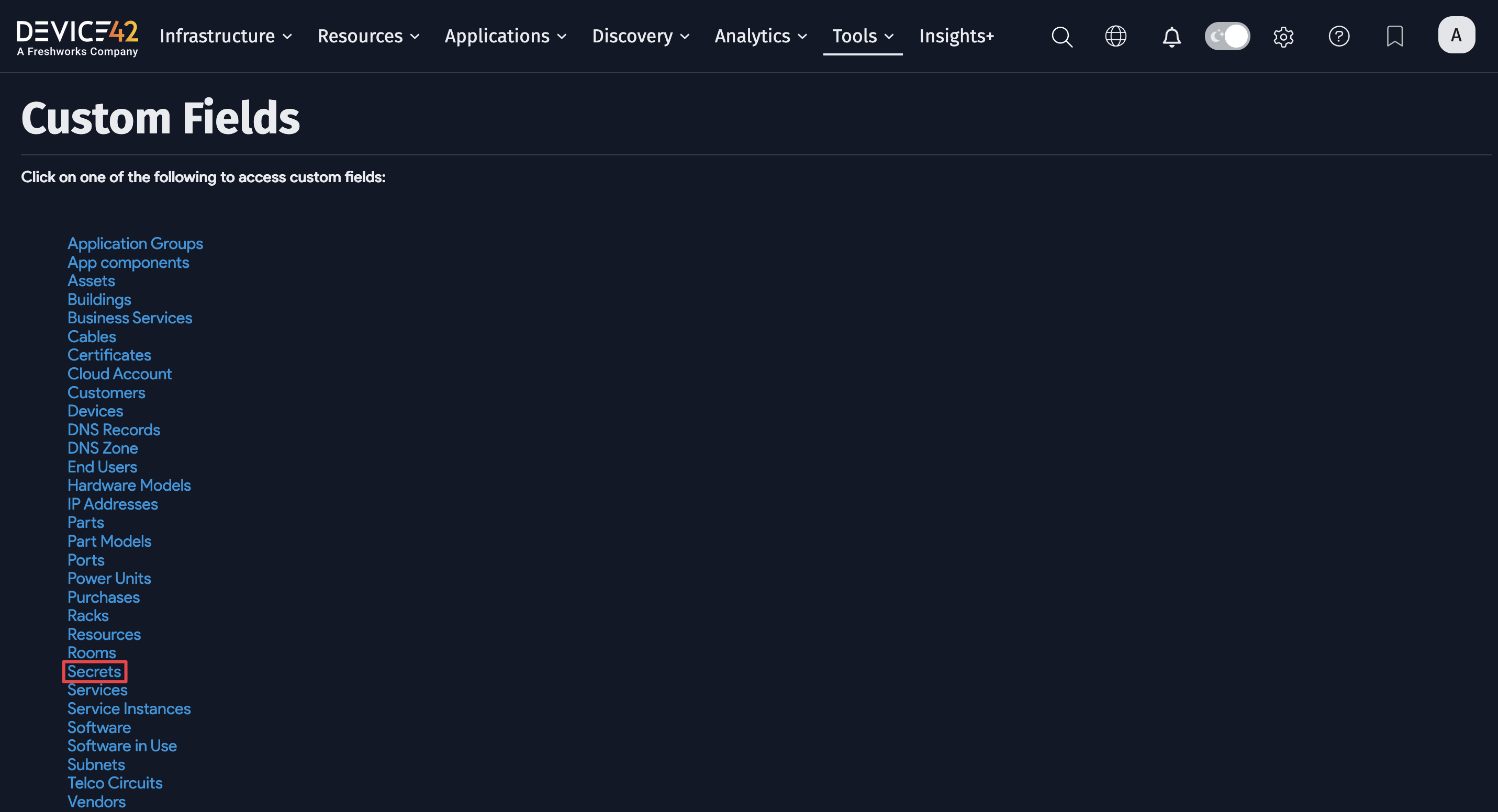Screen dimensions: 1498x812
Task: Open Cloud Account custom fields
Action: point(119,374)
